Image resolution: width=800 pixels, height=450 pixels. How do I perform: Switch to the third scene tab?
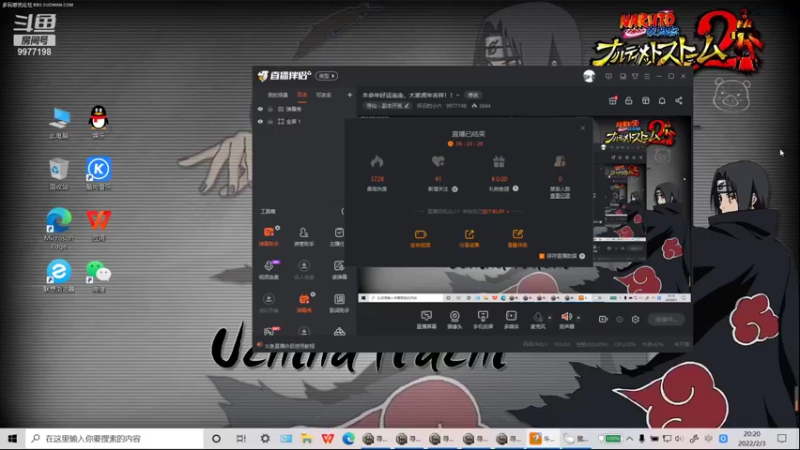coord(323,95)
